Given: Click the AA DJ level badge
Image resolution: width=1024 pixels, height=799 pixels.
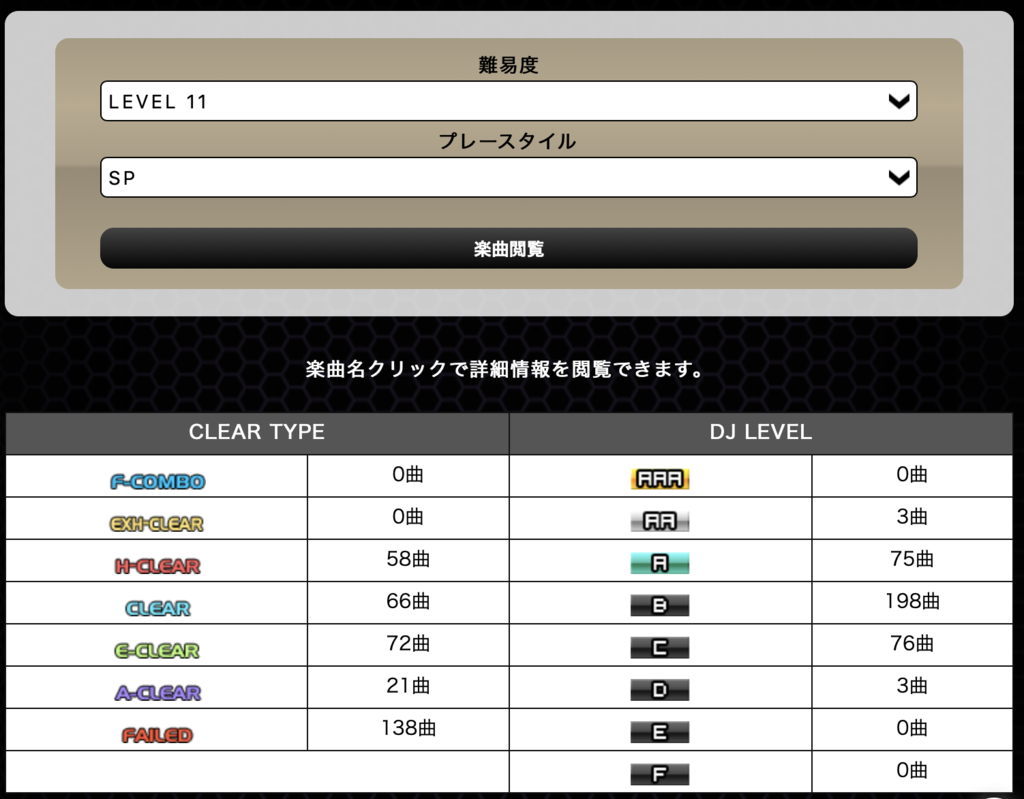Looking at the screenshot, I should pos(660,521).
